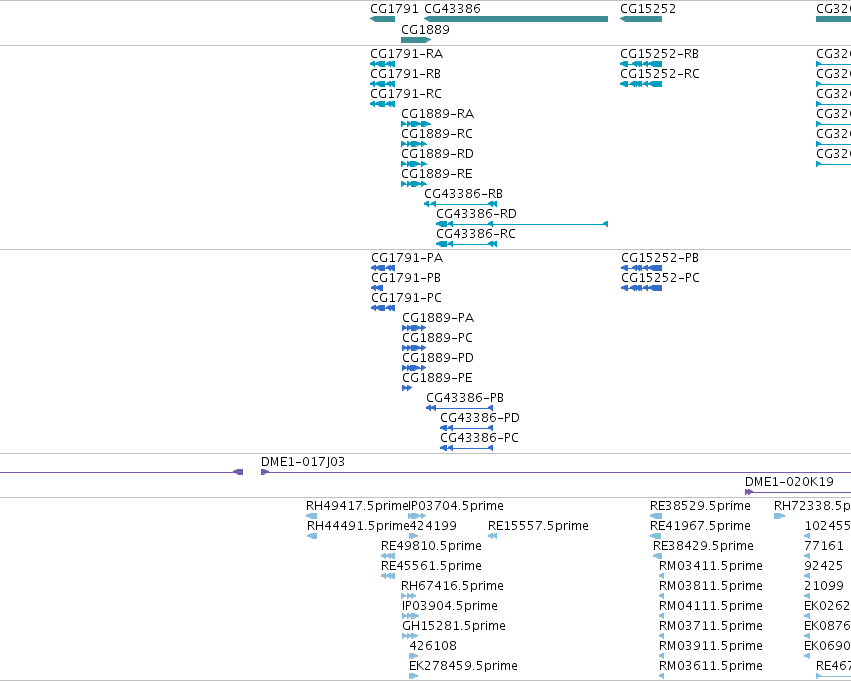
Task: Click the CG1889 gene arrow glyph
Action: 416,40
